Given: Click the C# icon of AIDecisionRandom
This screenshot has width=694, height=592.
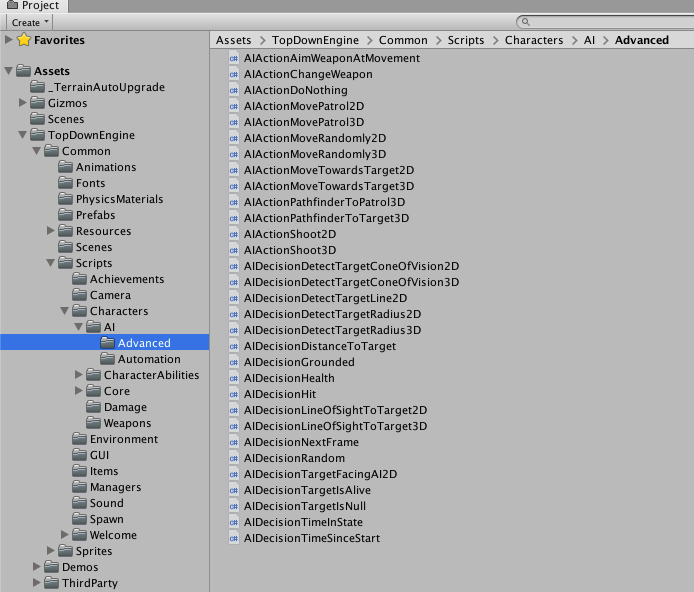Looking at the screenshot, I should 234,458.
